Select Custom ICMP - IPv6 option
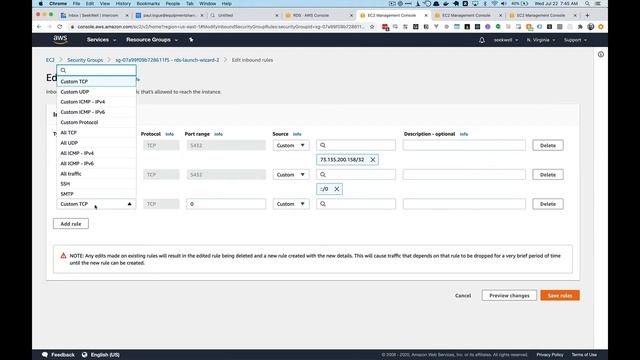The height and width of the screenshot is (360, 640). tap(96, 112)
